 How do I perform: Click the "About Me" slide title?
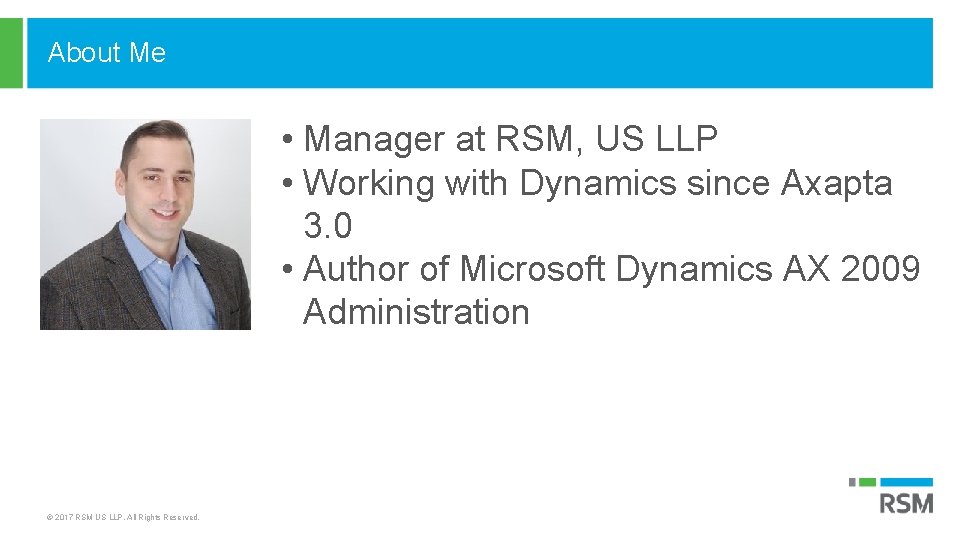107,52
